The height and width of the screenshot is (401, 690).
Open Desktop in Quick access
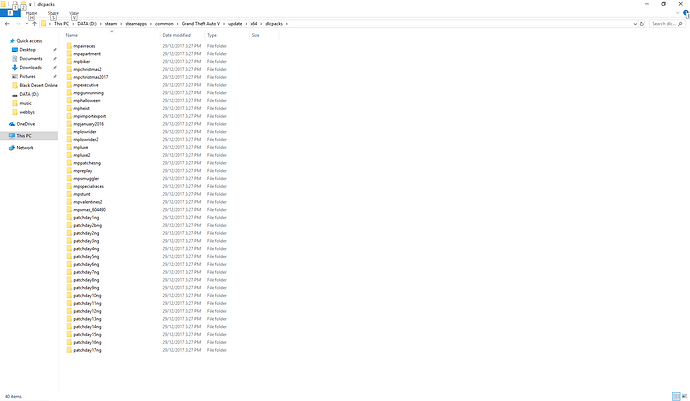pos(27,50)
